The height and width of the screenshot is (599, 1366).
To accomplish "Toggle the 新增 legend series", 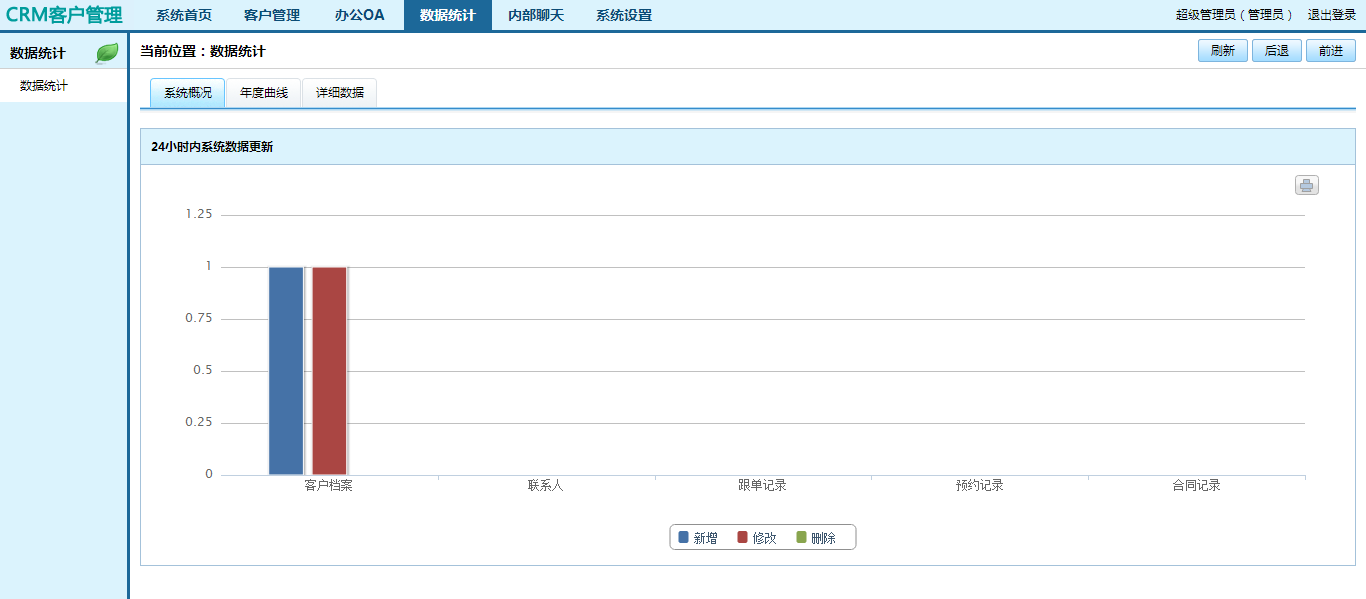I will 698,538.
